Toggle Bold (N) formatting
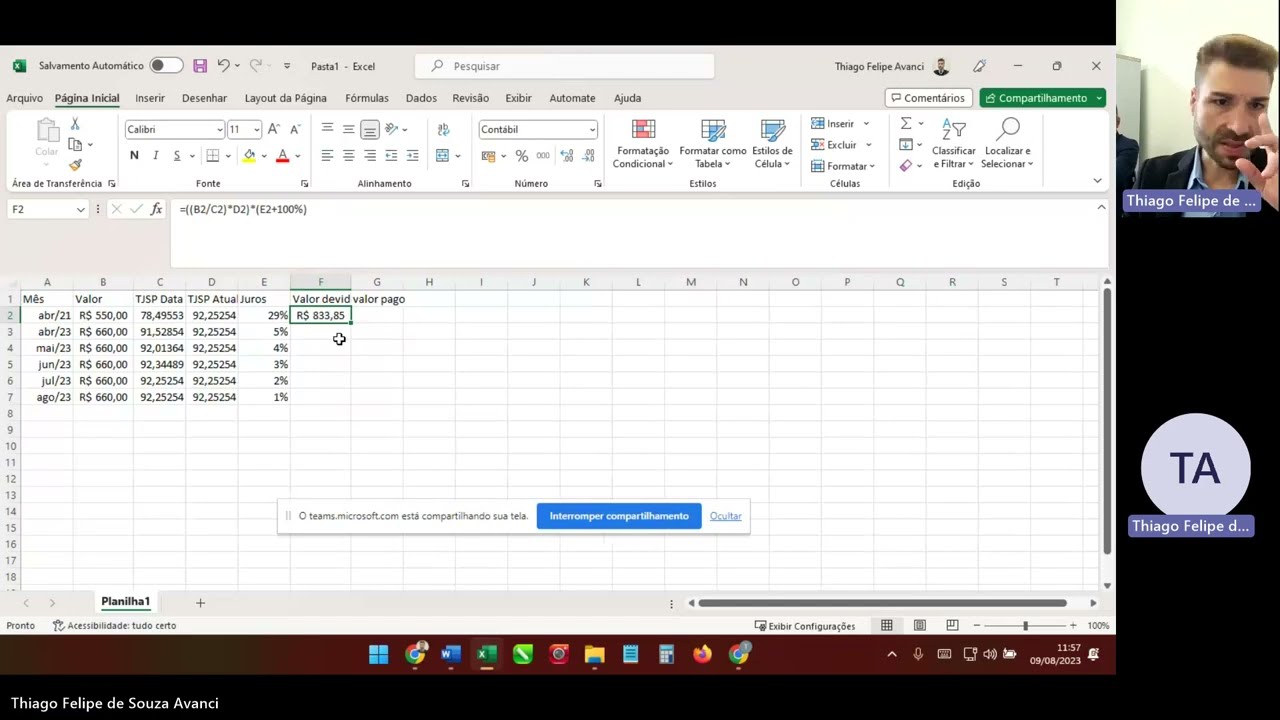 click(134, 156)
